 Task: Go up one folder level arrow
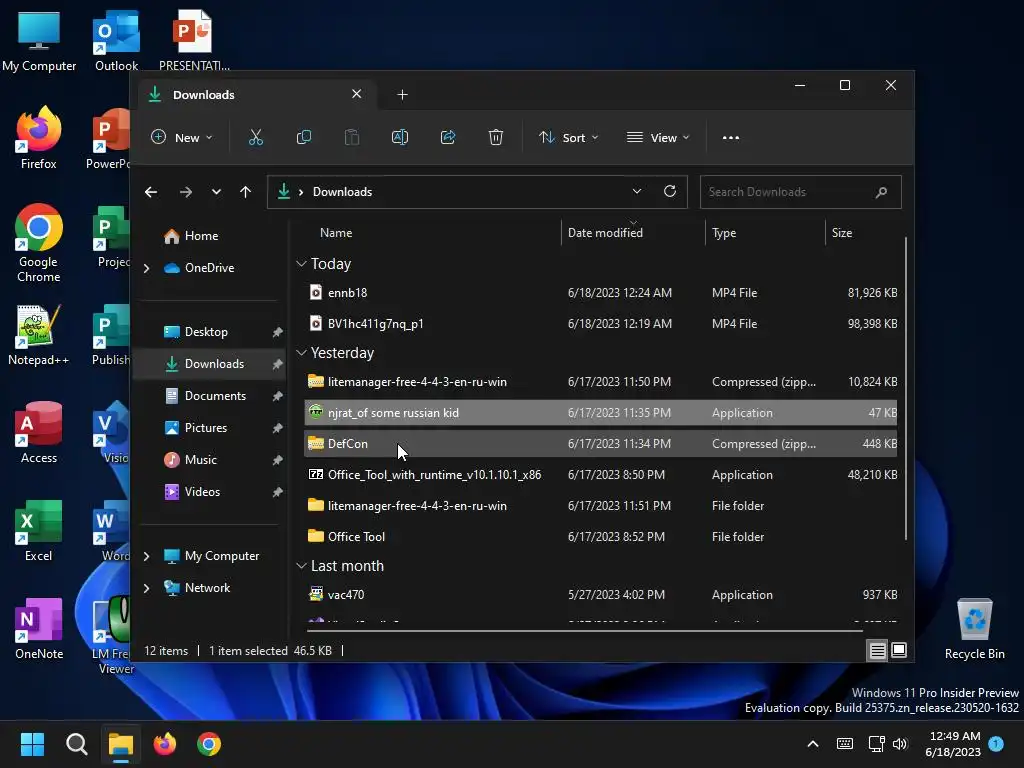tap(246, 192)
